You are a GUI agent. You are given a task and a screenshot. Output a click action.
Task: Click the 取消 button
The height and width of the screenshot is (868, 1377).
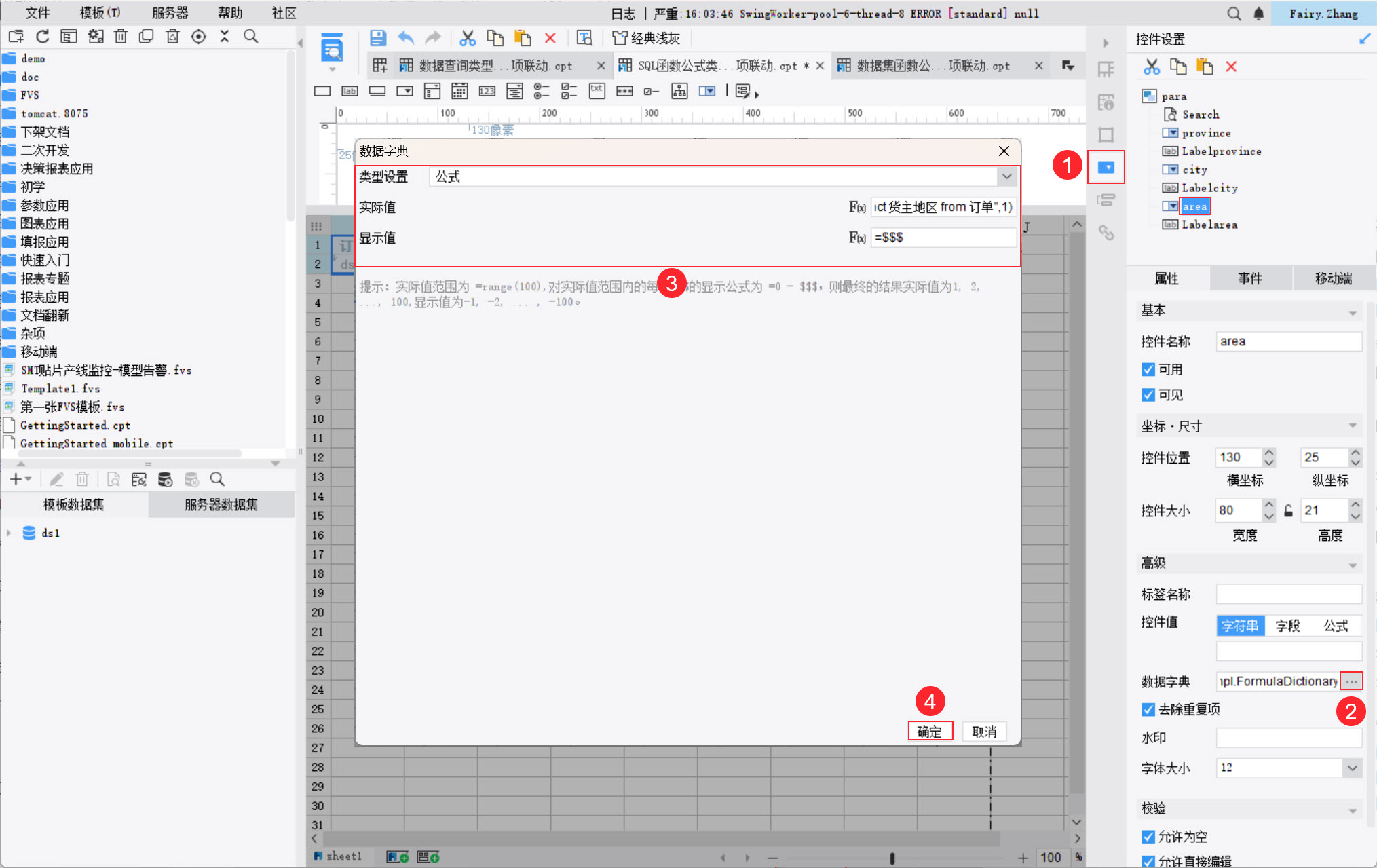coord(984,732)
